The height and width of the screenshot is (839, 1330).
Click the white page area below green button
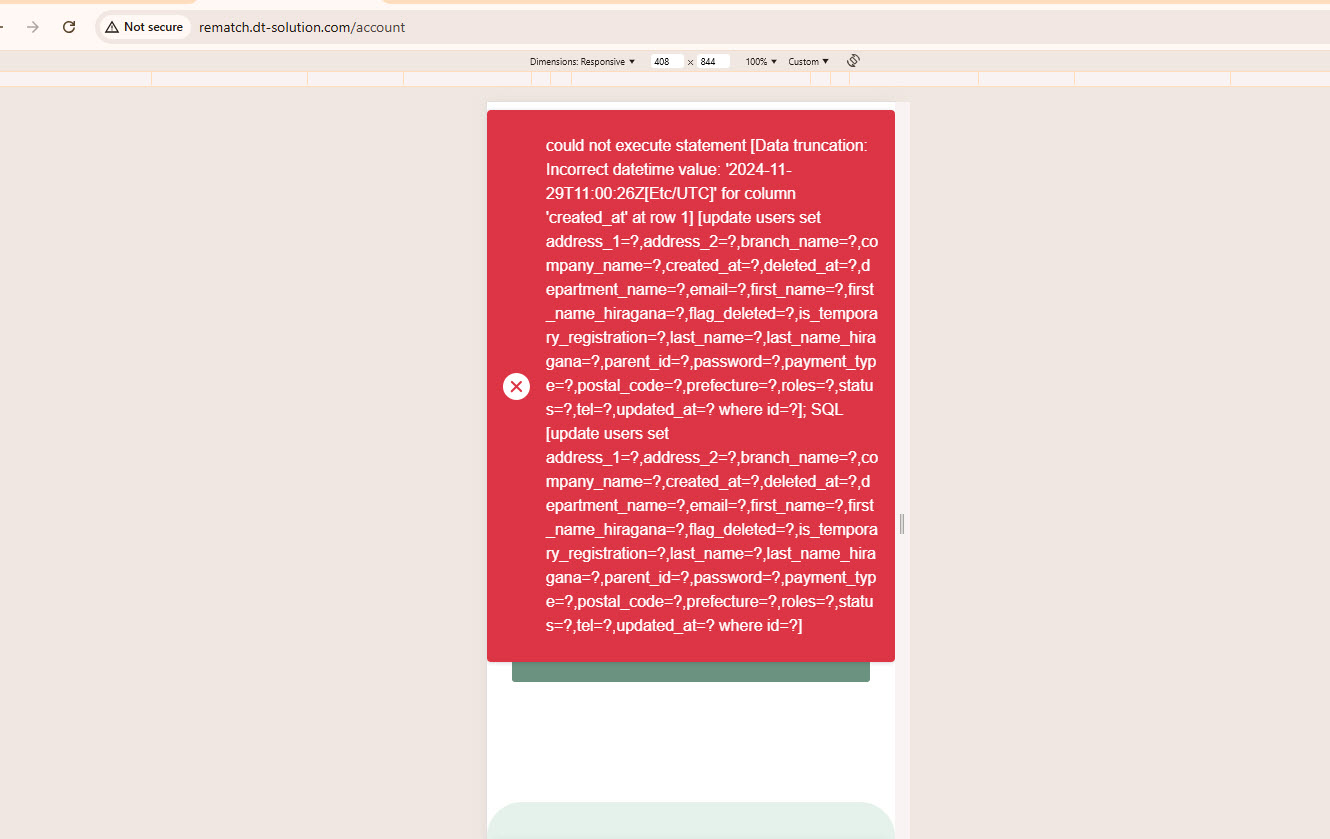pyautogui.click(x=690, y=740)
